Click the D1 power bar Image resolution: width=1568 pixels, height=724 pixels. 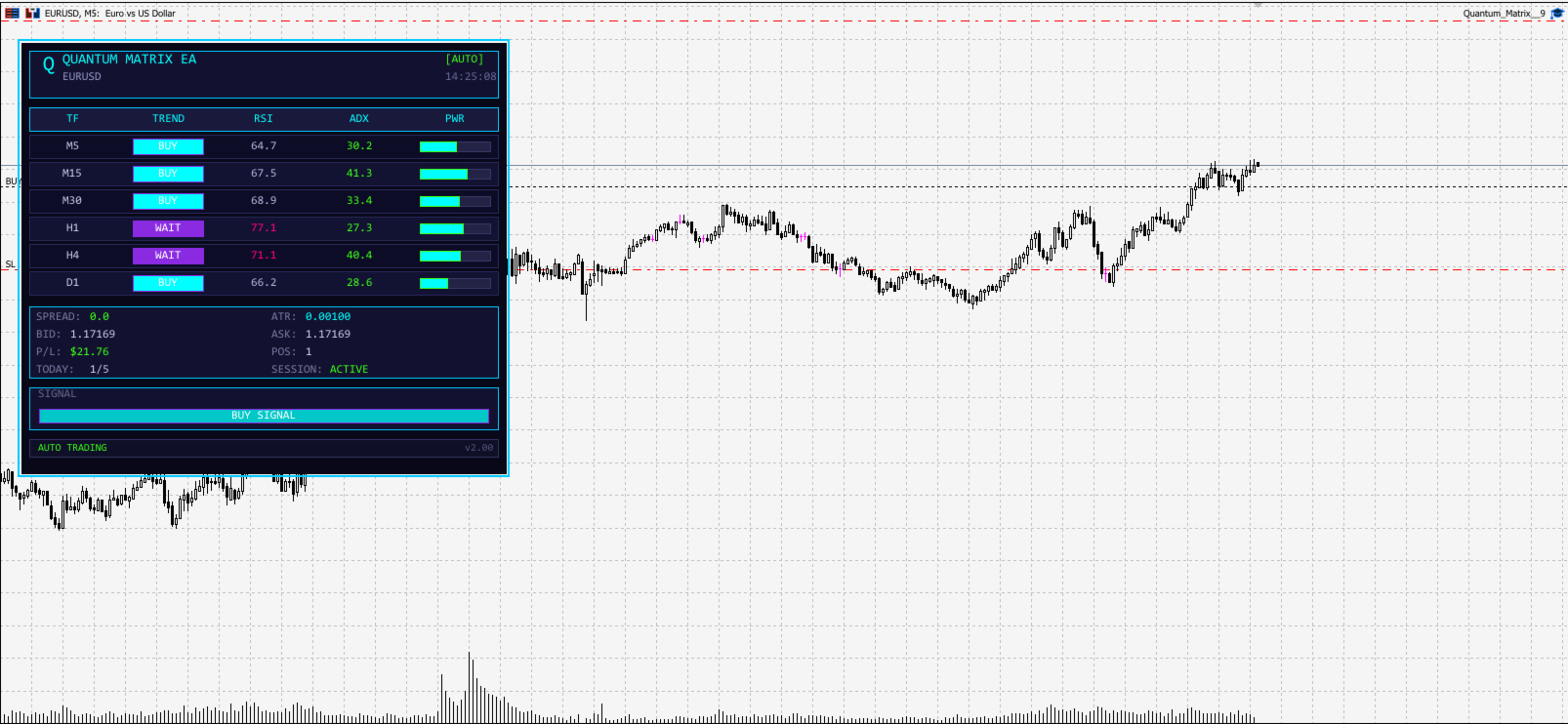click(455, 283)
